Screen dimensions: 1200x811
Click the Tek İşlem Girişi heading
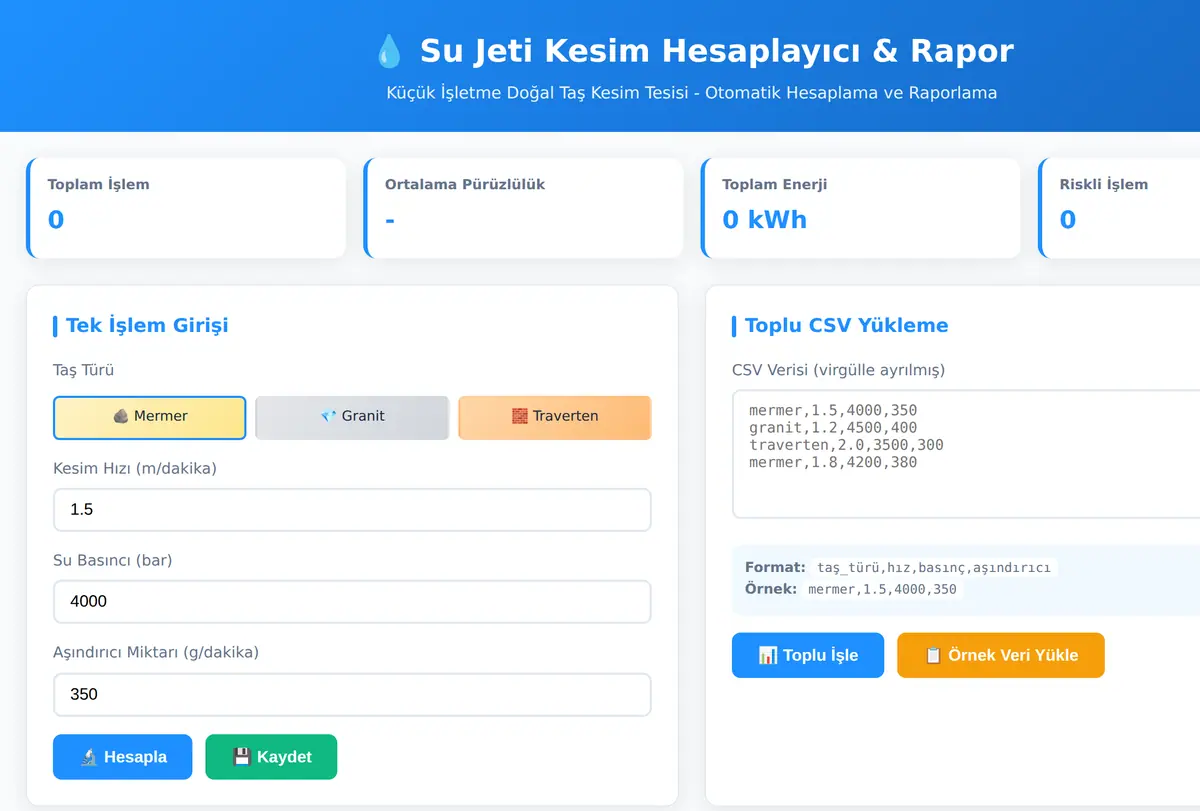(x=147, y=325)
